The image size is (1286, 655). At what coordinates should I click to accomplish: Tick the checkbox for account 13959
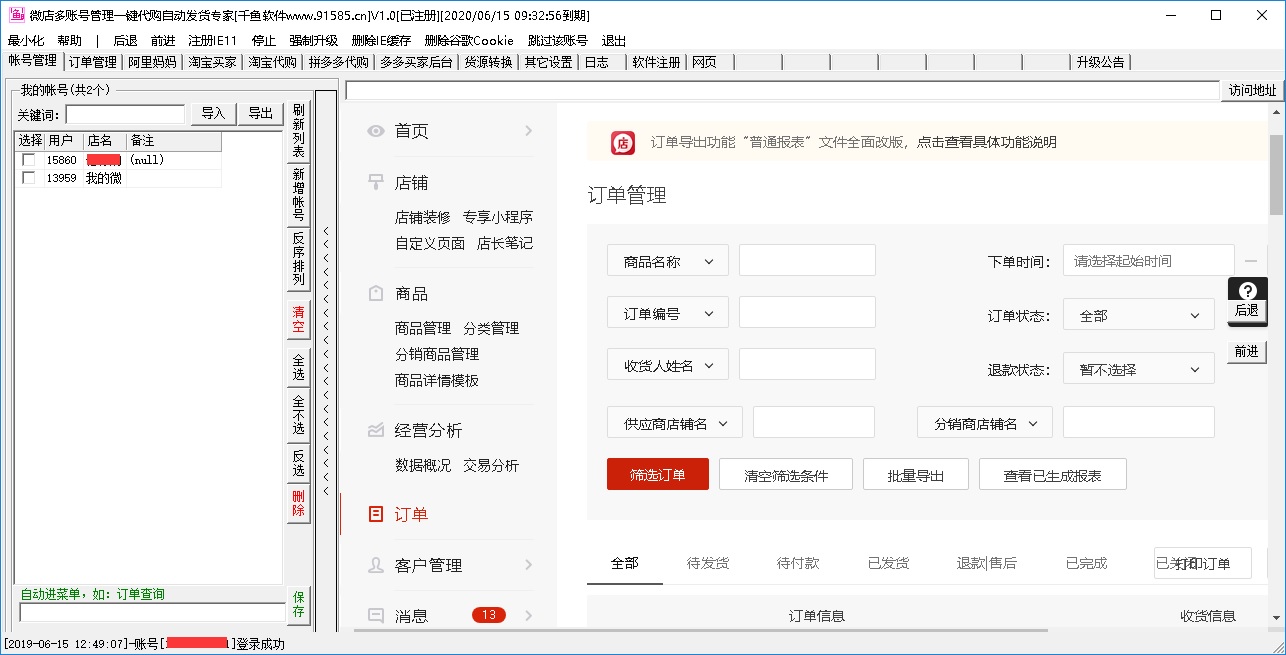[29, 178]
